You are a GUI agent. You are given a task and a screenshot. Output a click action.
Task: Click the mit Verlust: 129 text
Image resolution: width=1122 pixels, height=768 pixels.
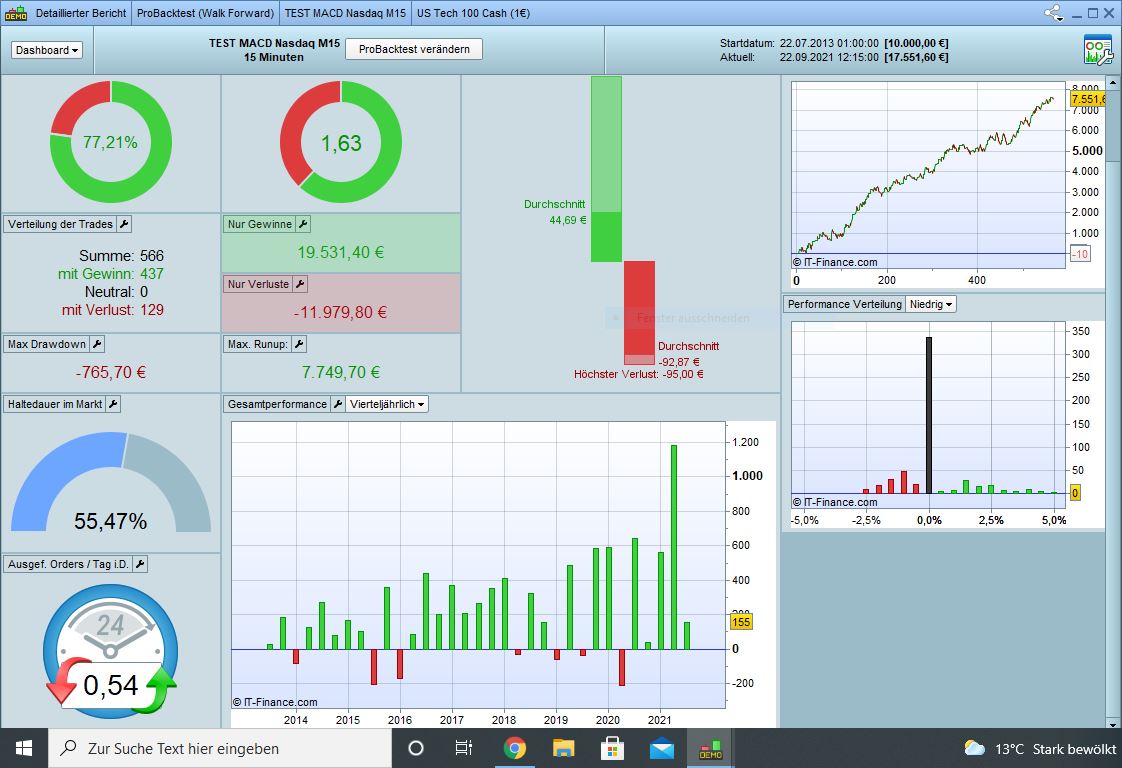[112, 310]
